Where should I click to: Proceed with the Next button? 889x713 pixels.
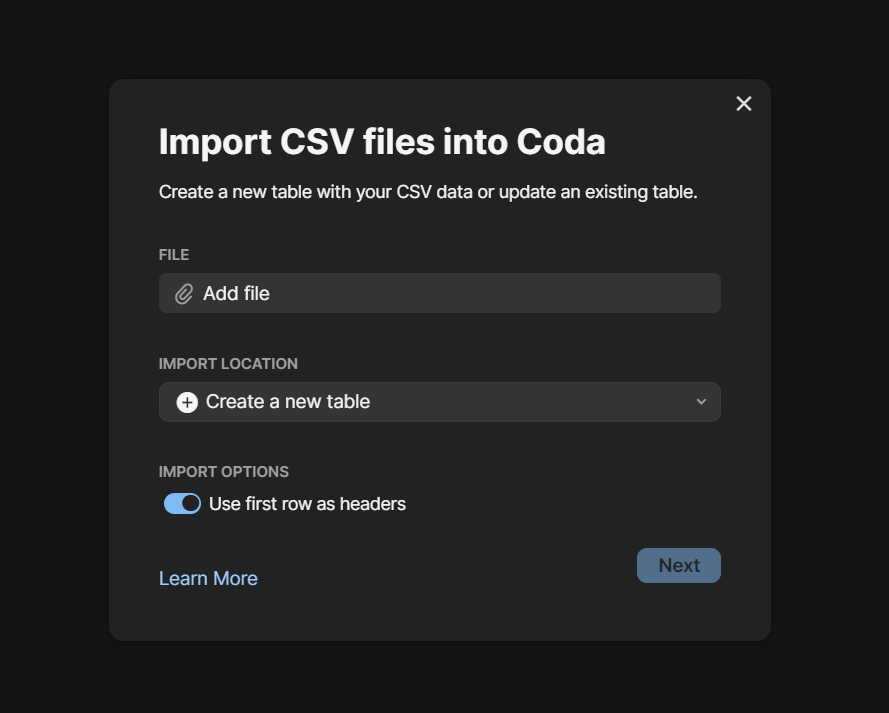(x=679, y=565)
